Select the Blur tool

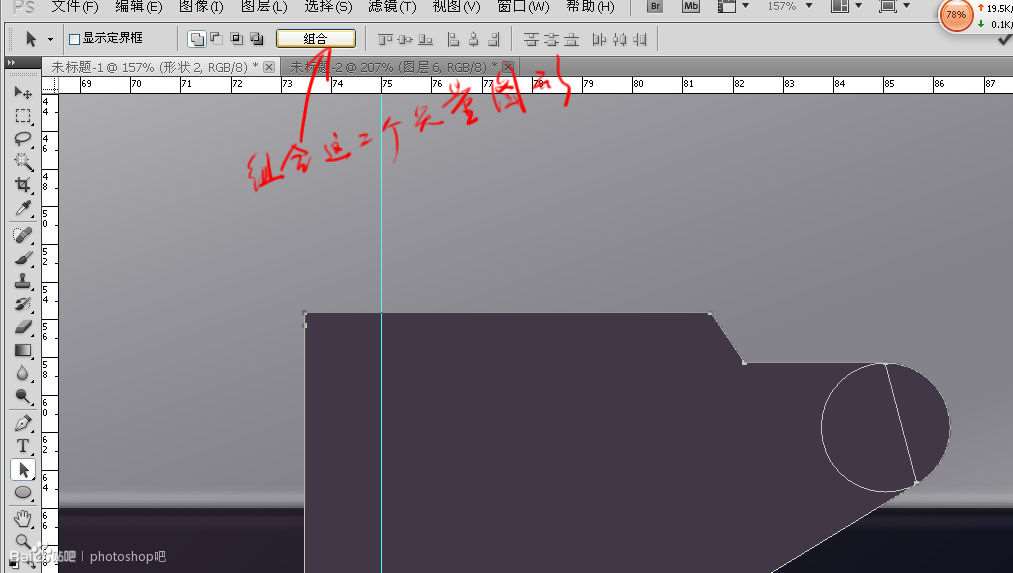[23, 373]
